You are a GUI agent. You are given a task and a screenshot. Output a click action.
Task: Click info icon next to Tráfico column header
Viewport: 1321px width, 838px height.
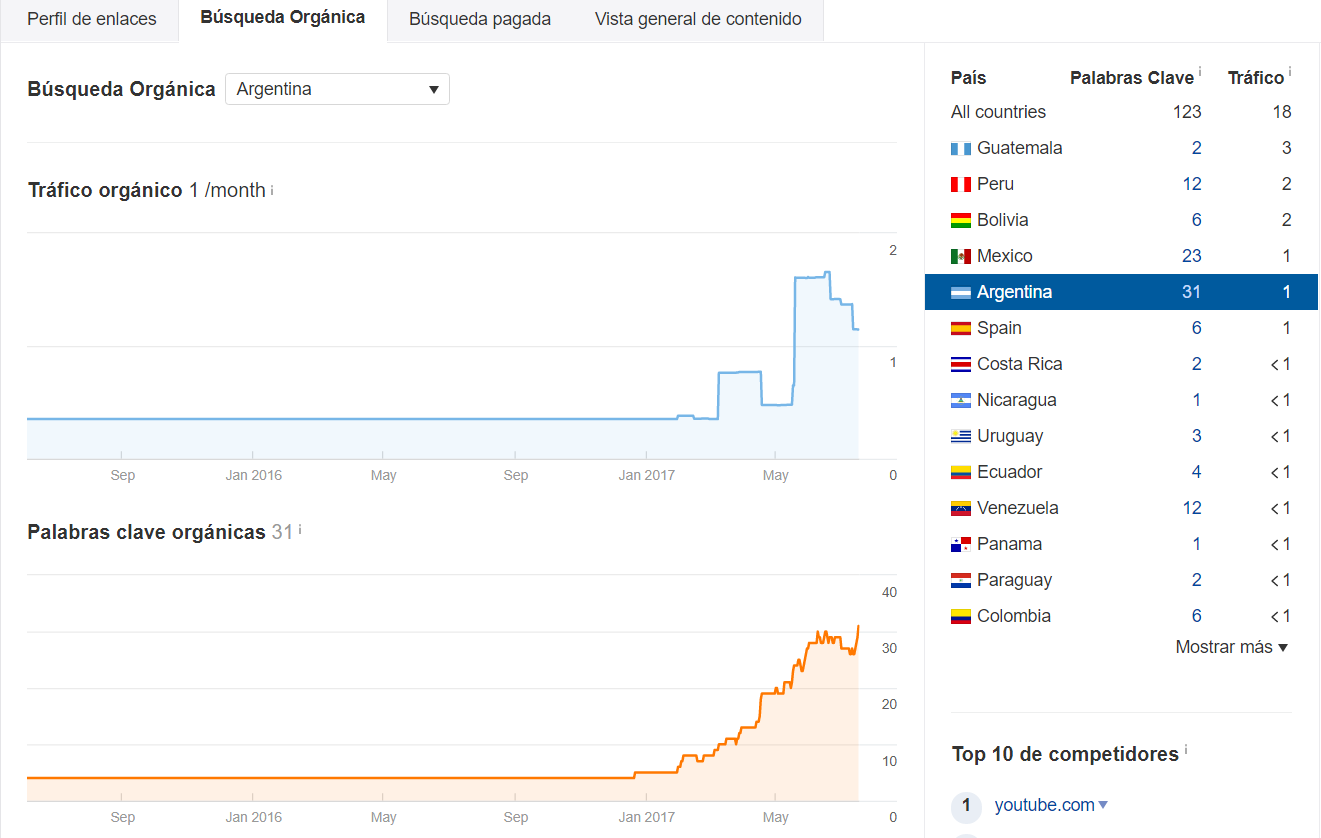[1290, 73]
